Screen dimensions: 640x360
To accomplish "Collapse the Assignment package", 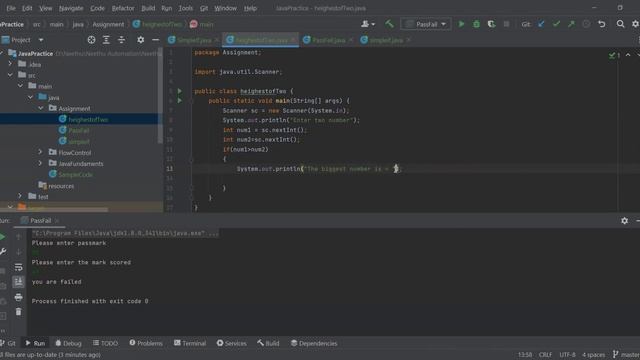I will click(41, 108).
